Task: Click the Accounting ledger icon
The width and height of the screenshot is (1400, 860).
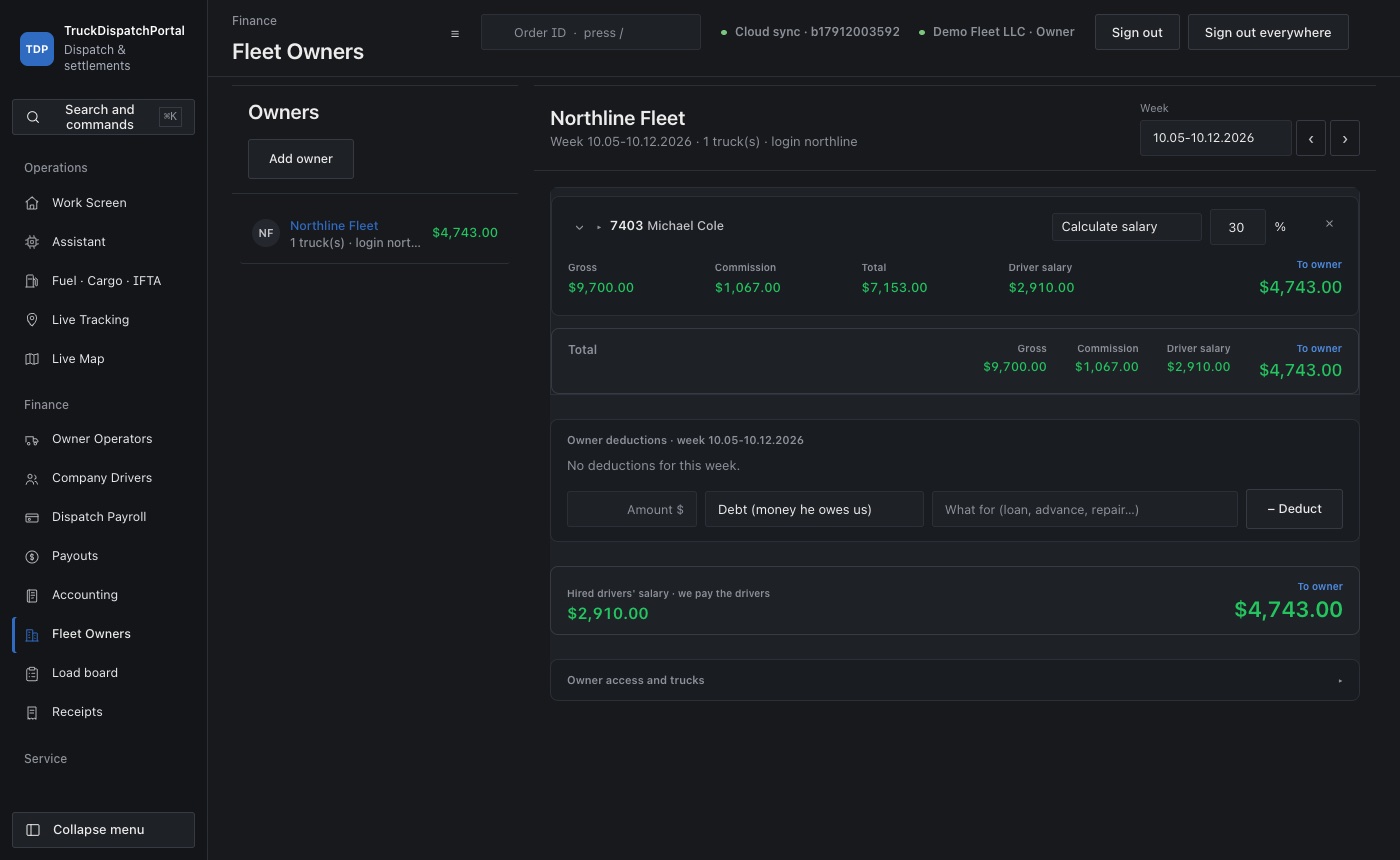Action: (32, 595)
